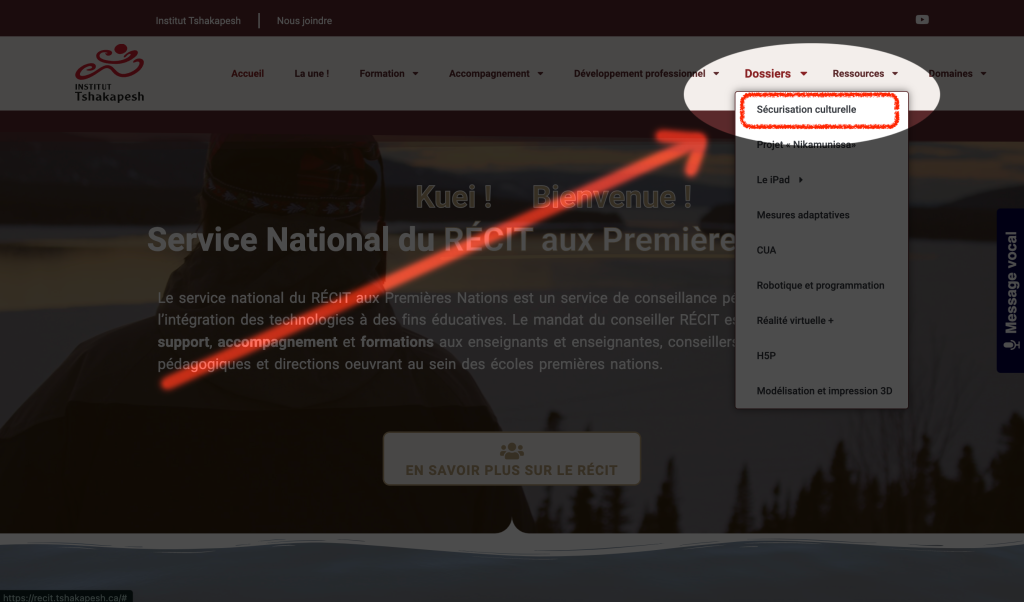Go to the Accueil page
The image size is (1024, 602).
click(x=247, y=74)
